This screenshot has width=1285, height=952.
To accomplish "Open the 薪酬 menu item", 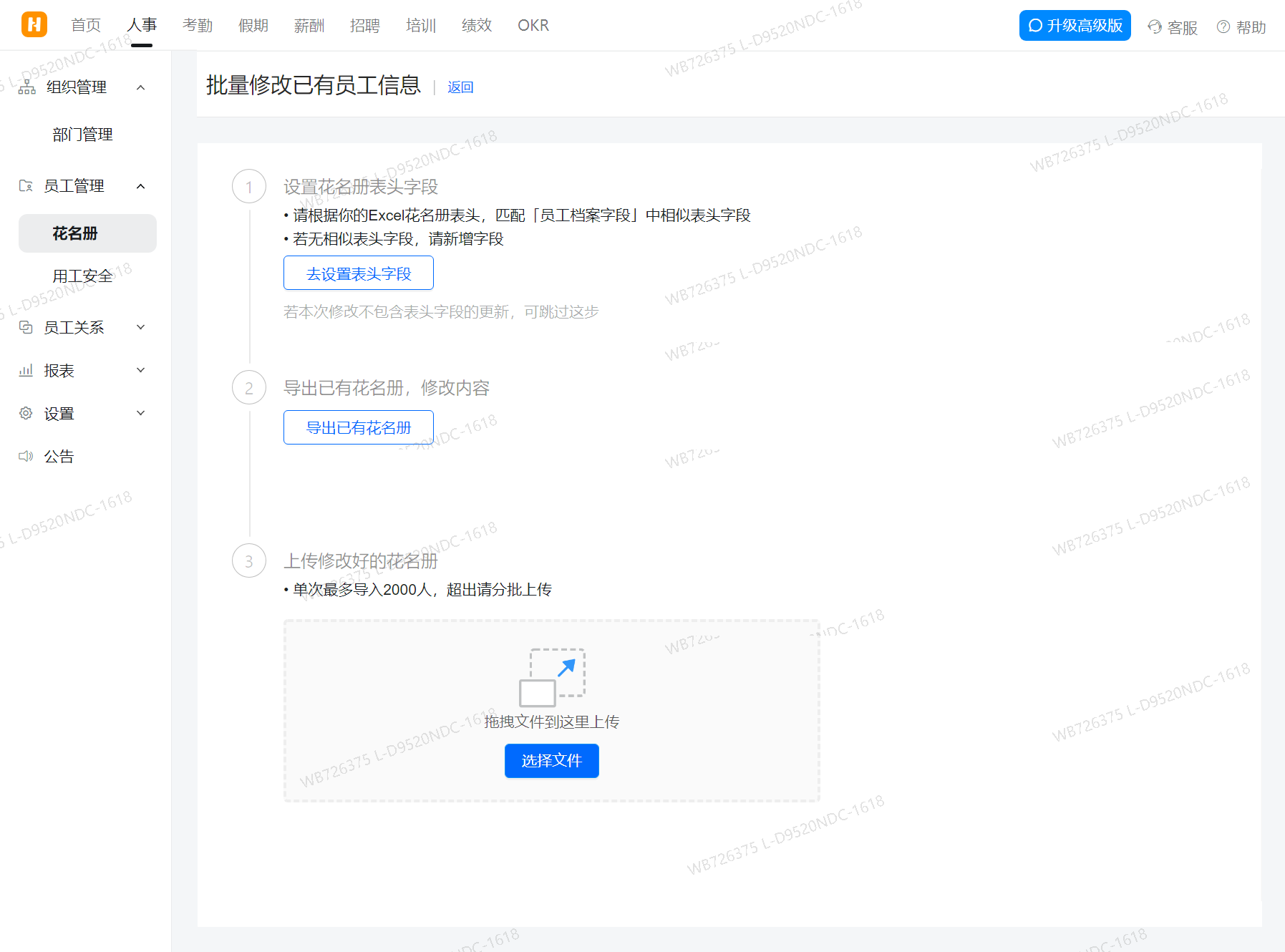I will (x=309, y=25).
